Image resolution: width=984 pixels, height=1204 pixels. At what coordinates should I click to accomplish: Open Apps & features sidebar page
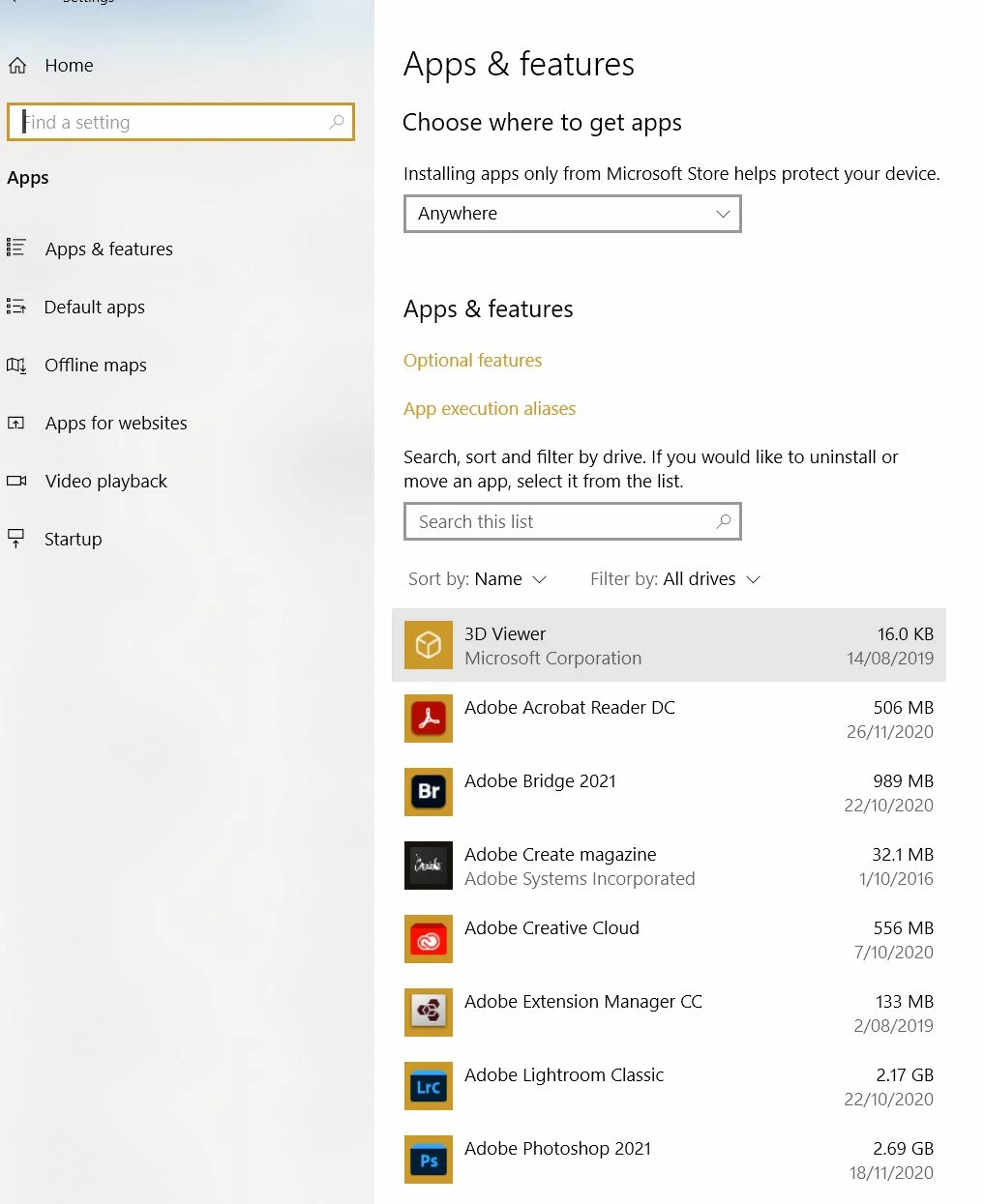pyautogui.click(x=109, y=249)
